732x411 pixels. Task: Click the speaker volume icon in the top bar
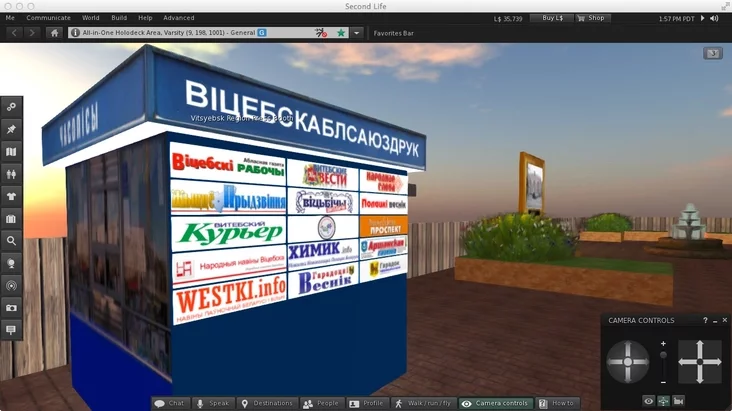point(714,18)
